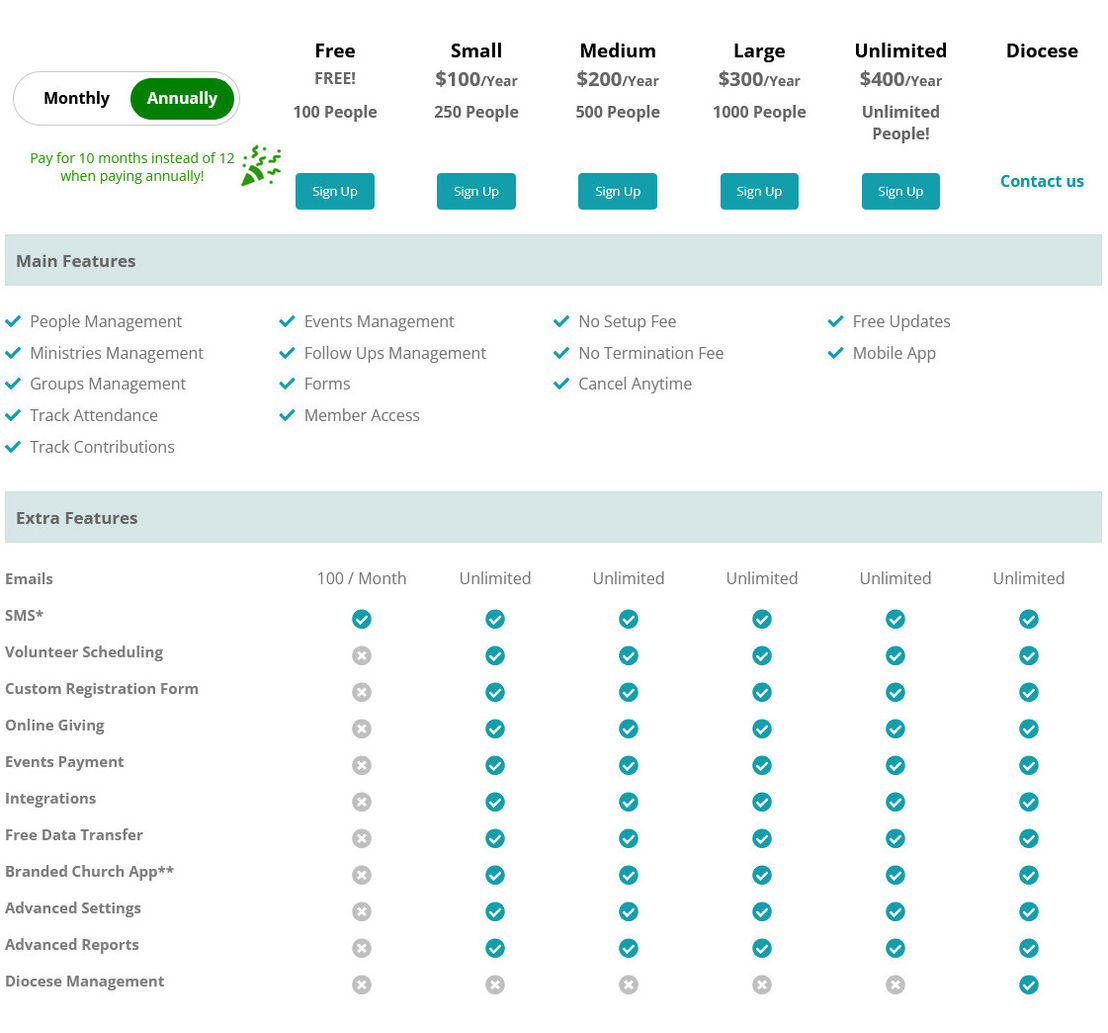The image size is (1108, 1033).
Task: Click checkmark beside Ministries Management
Action: [13, 353]
